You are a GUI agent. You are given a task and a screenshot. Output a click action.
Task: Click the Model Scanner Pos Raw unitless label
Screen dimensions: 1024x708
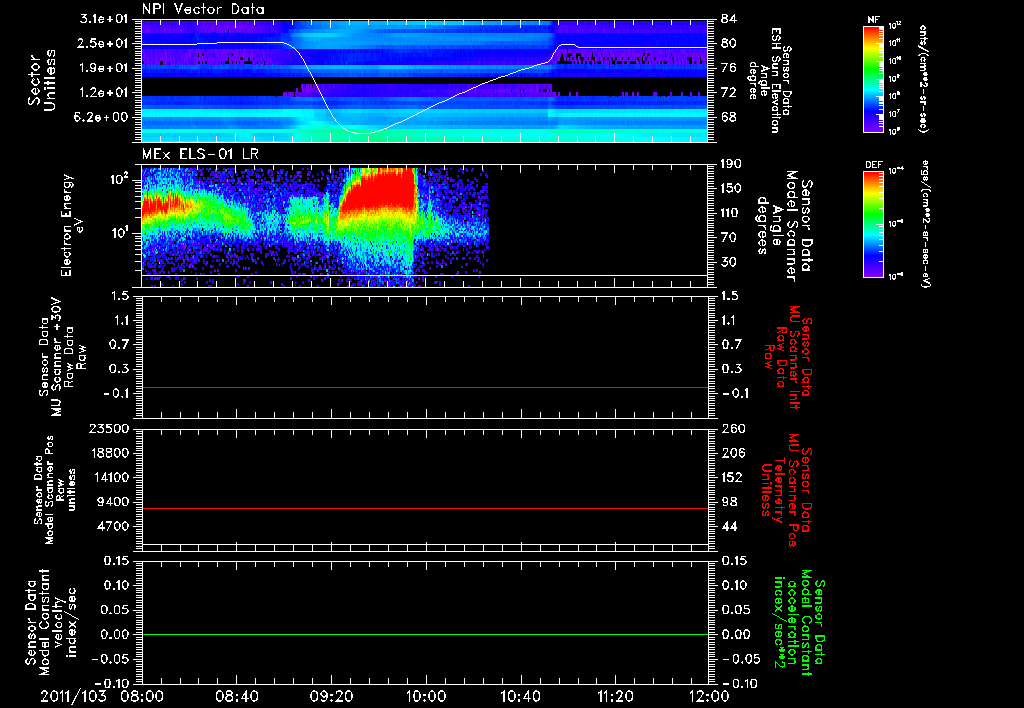(x=56, y=489)
